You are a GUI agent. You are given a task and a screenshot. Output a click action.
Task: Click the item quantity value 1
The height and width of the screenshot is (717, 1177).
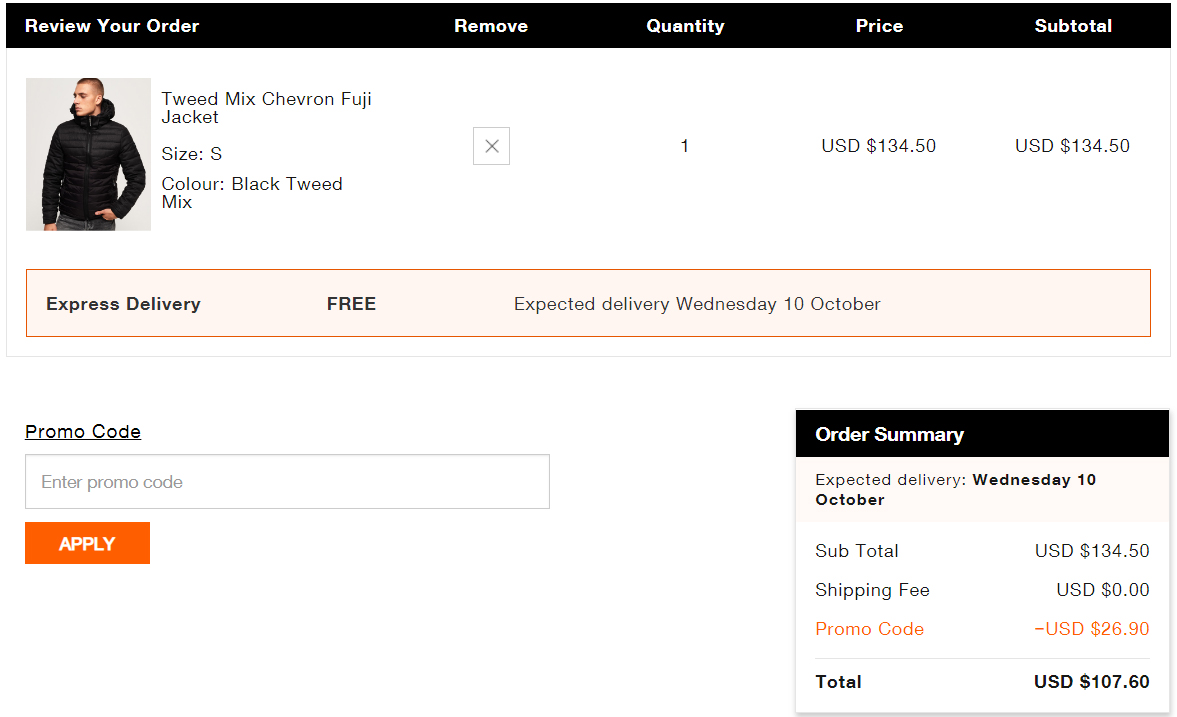[x=685, y=146]
